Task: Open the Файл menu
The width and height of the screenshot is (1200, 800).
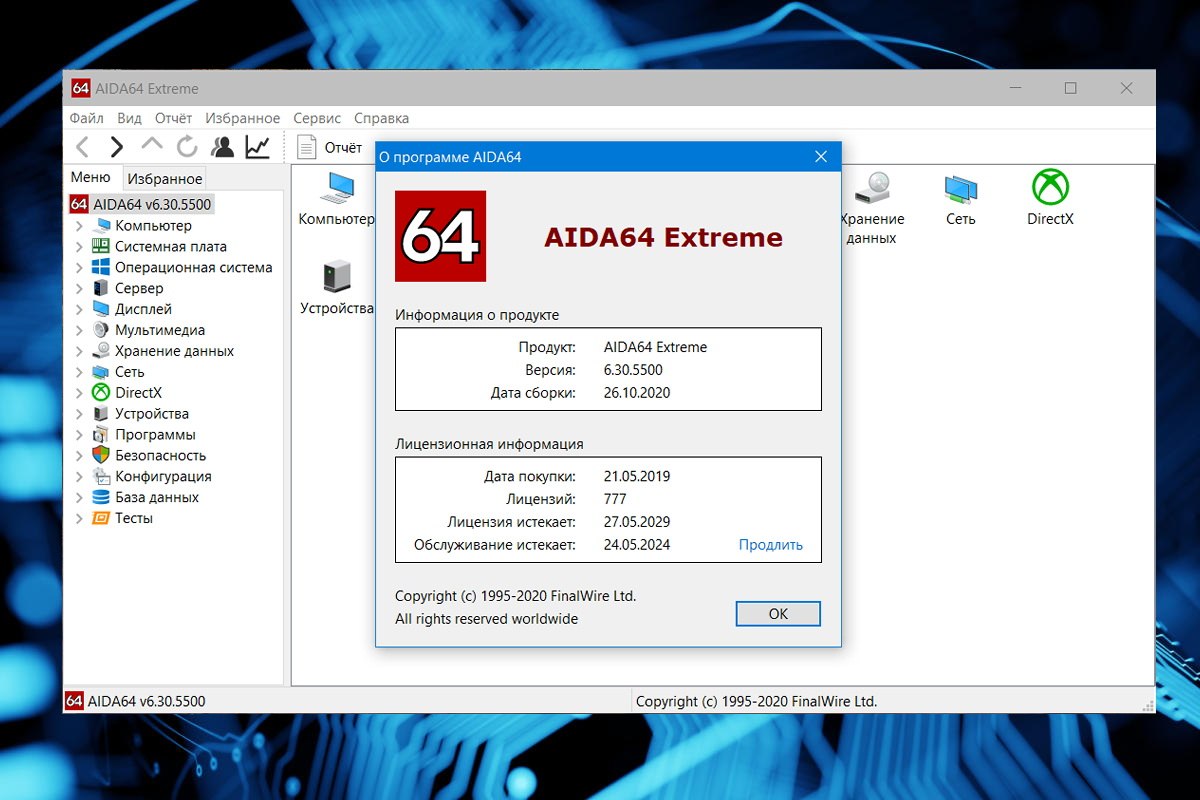Action: (x=87, y=118)
